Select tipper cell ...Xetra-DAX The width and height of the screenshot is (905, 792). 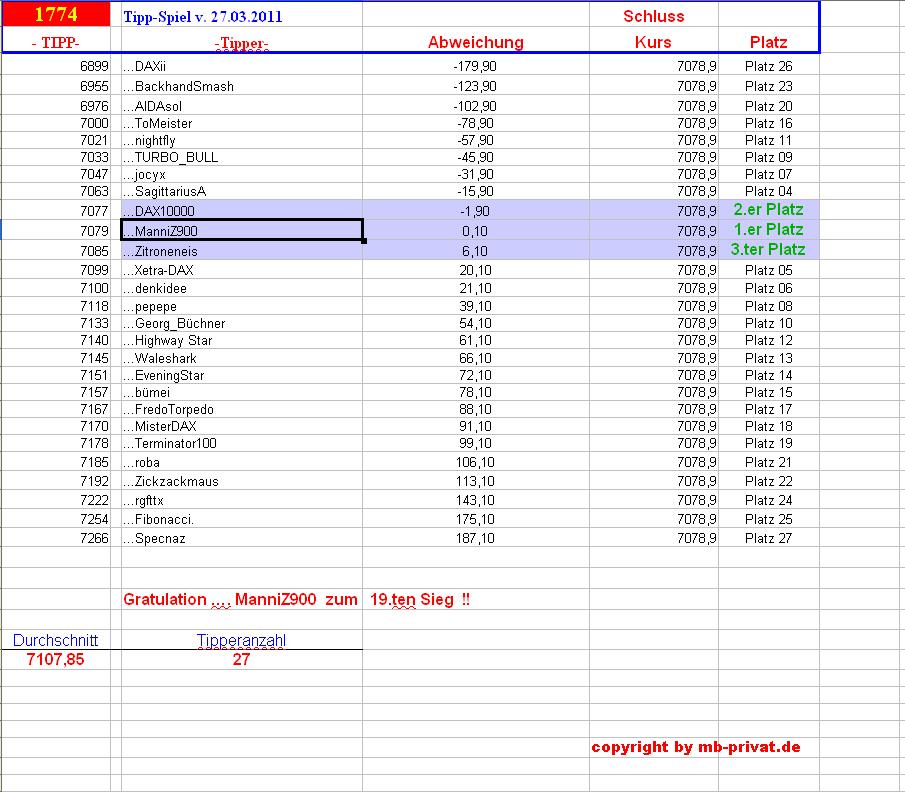point(242,270)
